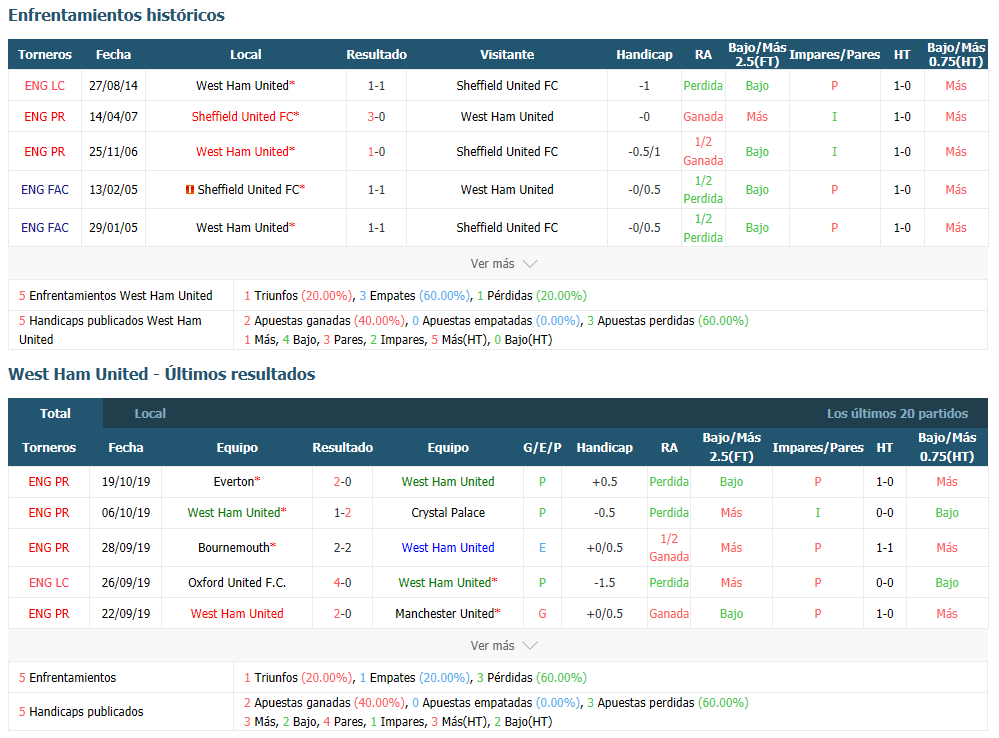Click chevron beside lower Ver más
The height and width of the screenshot is (738, 999).
coord(530,646)
